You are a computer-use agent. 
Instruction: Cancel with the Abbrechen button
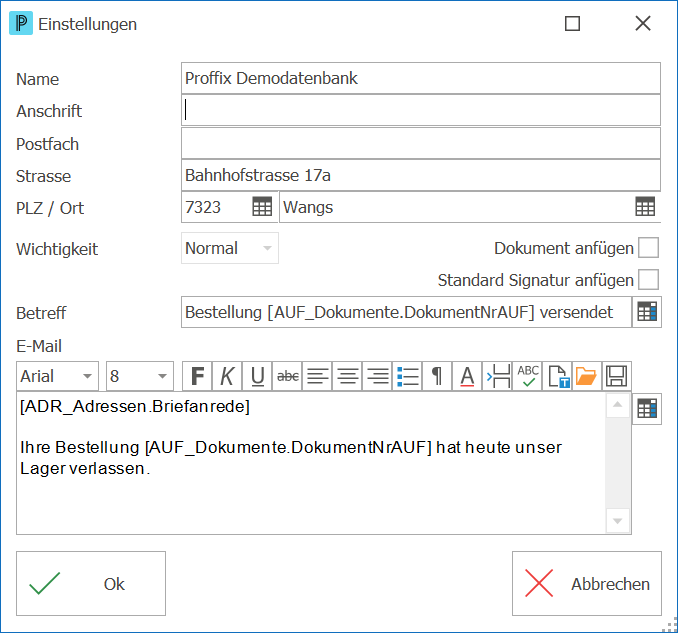(587, 583)
